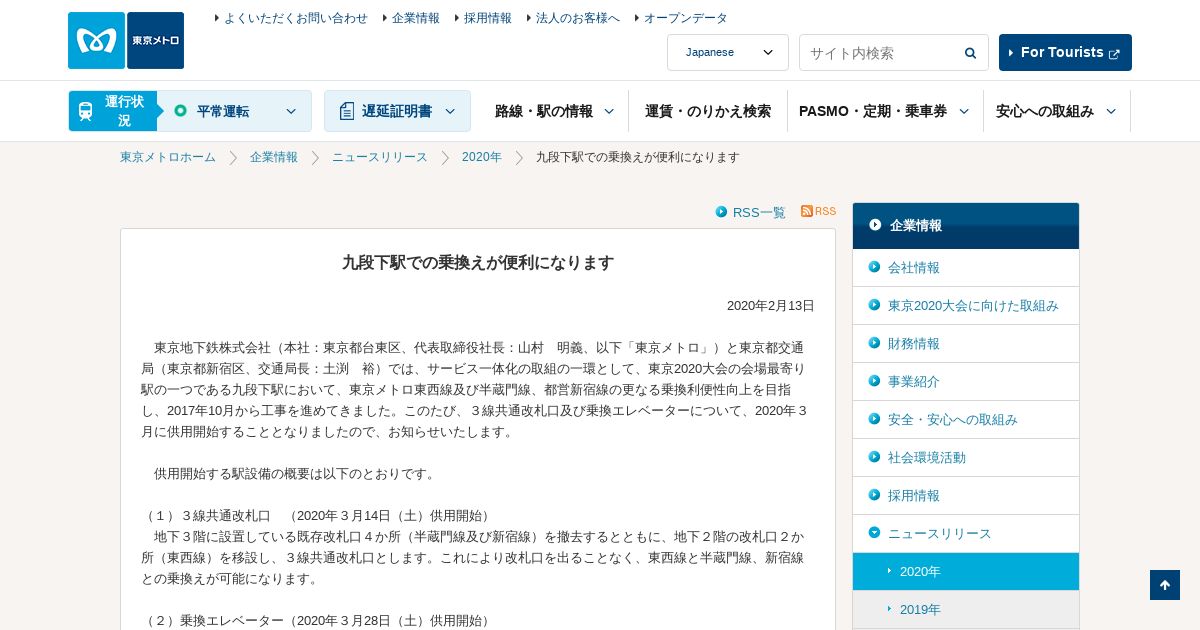
Task: Open 財務情報 in sidebar
Action: pos(914,343)
